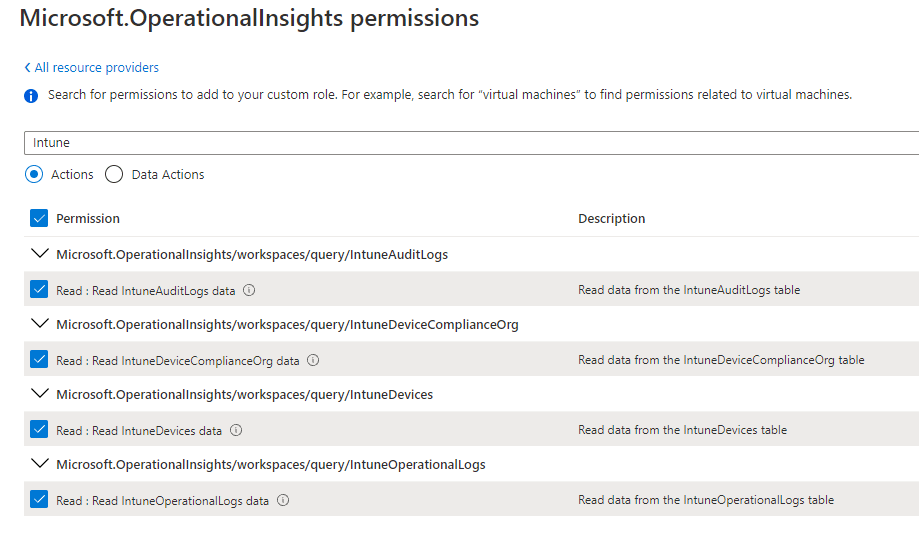Click the info icon beside Read IntuneAuditLogs data

pyautogui.click(x=249, y=290)
